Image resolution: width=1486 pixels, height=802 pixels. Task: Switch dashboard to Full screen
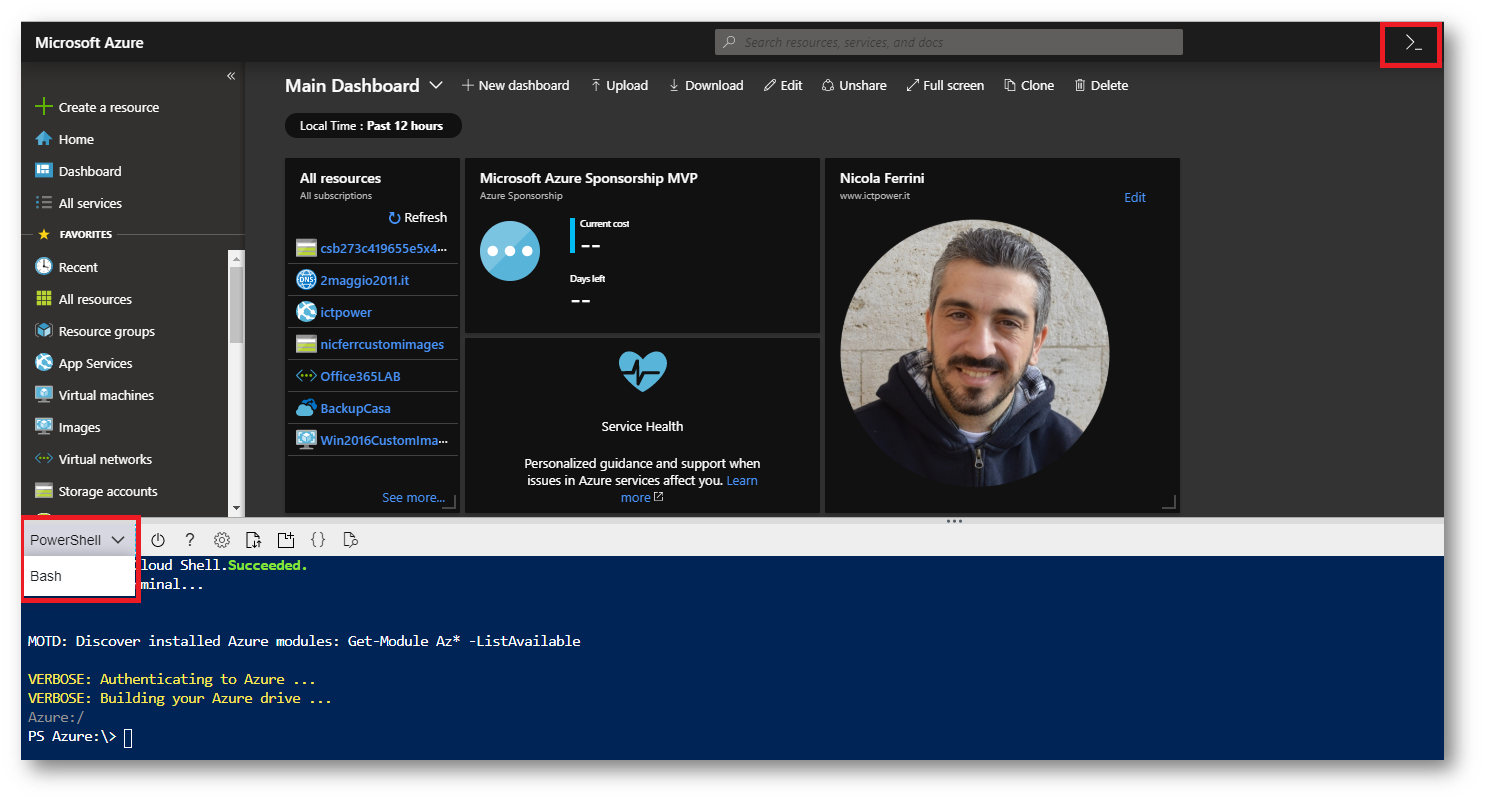(x=945, y=85)
